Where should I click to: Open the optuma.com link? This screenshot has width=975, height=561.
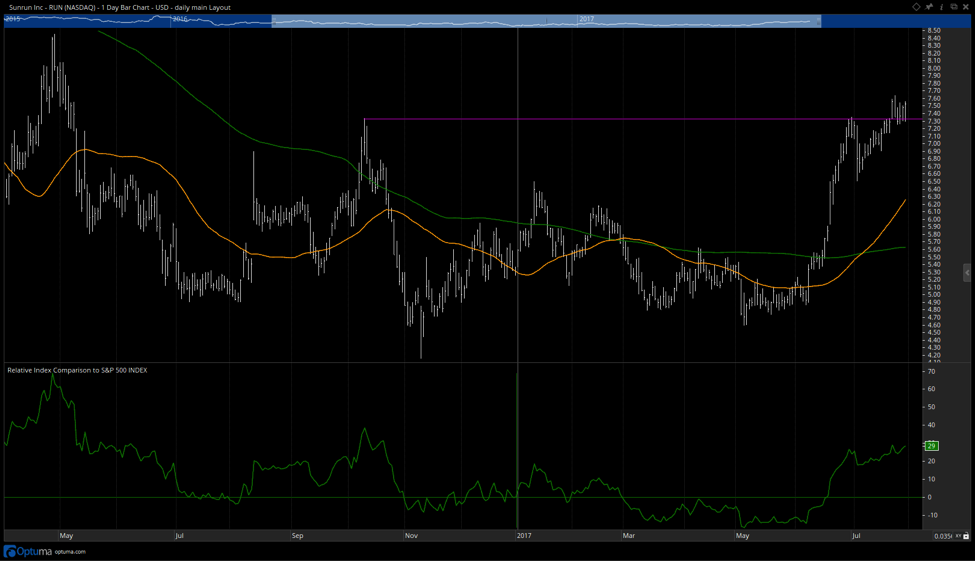click(70, 552)
